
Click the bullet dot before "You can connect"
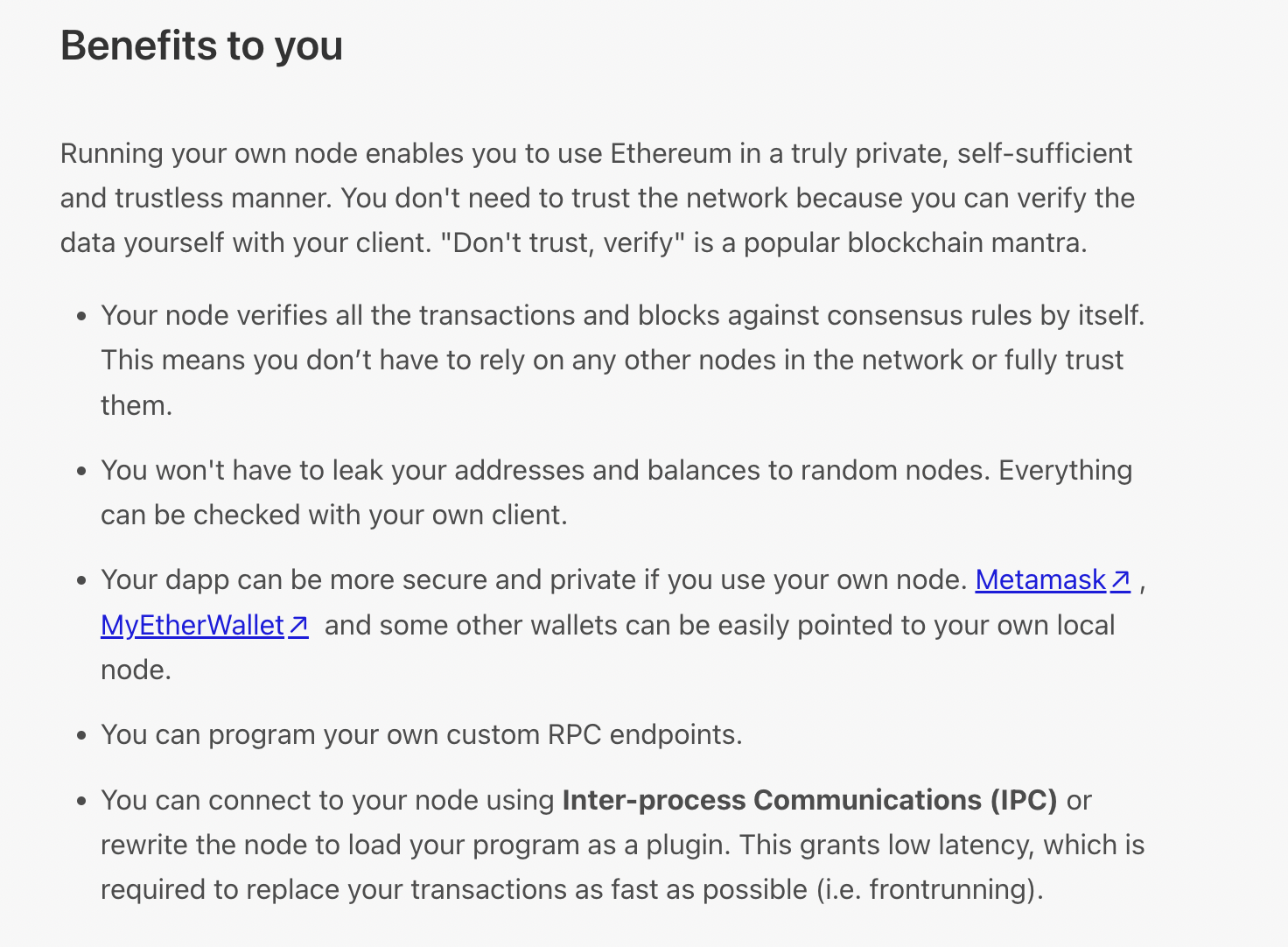(81, 802)
